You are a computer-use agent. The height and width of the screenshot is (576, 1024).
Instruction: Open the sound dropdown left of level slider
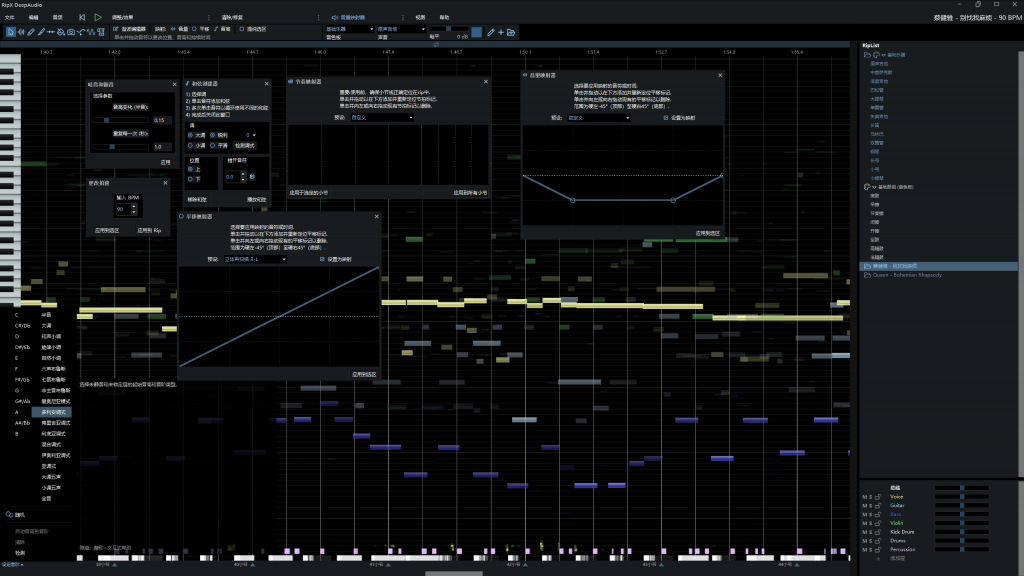401,29
